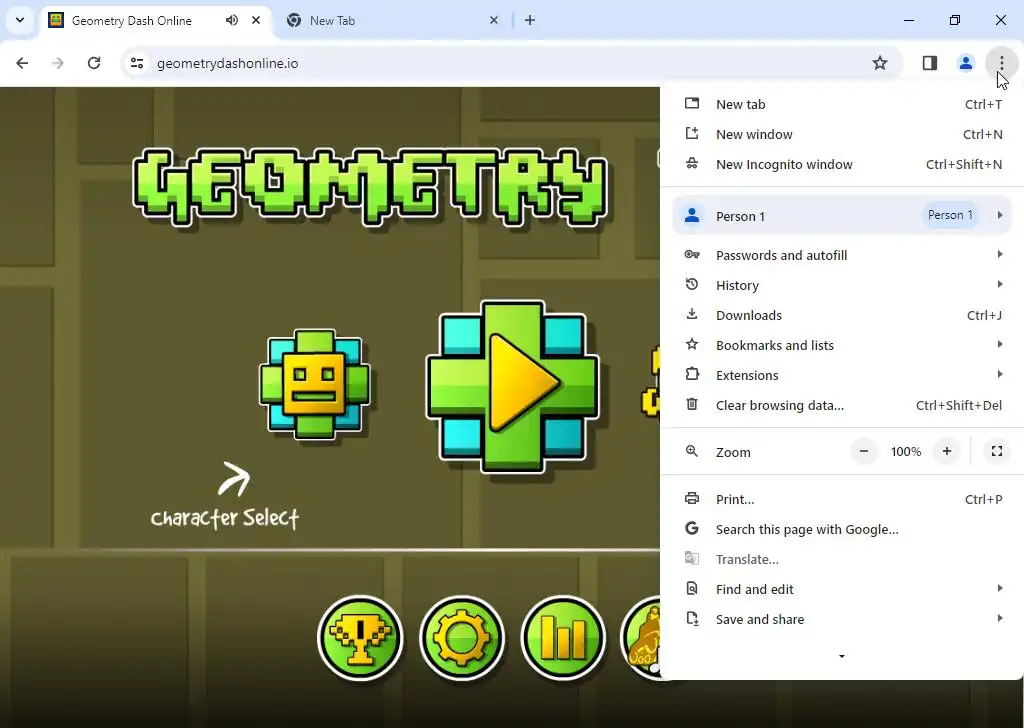
Task: Click the forward navigation arrow
Action: 58,63
